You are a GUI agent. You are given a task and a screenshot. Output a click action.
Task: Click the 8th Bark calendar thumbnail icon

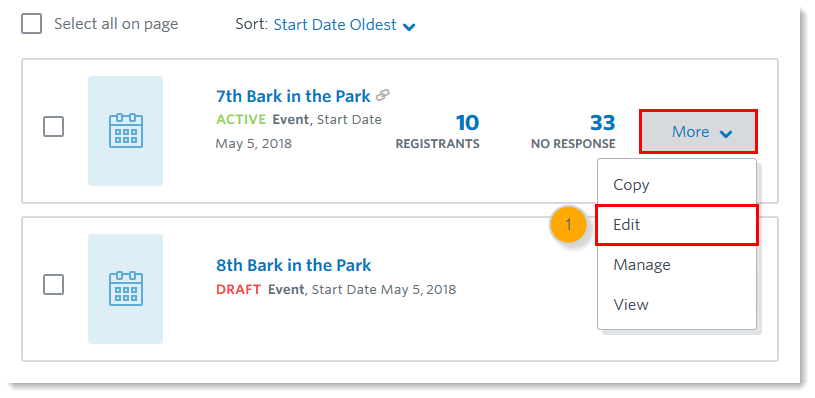pos(125,288)
